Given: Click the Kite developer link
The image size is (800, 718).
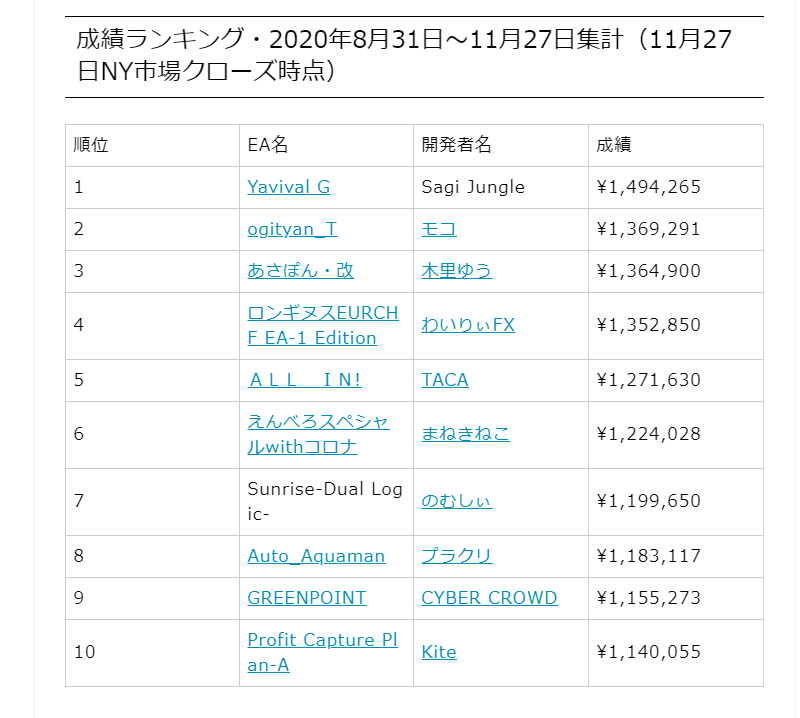Looking at the screenshot, I should (439, 652).
